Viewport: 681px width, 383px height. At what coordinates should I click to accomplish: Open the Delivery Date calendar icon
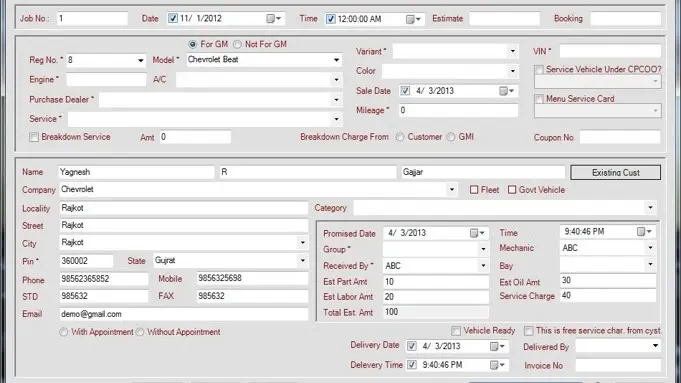[497, 346]
